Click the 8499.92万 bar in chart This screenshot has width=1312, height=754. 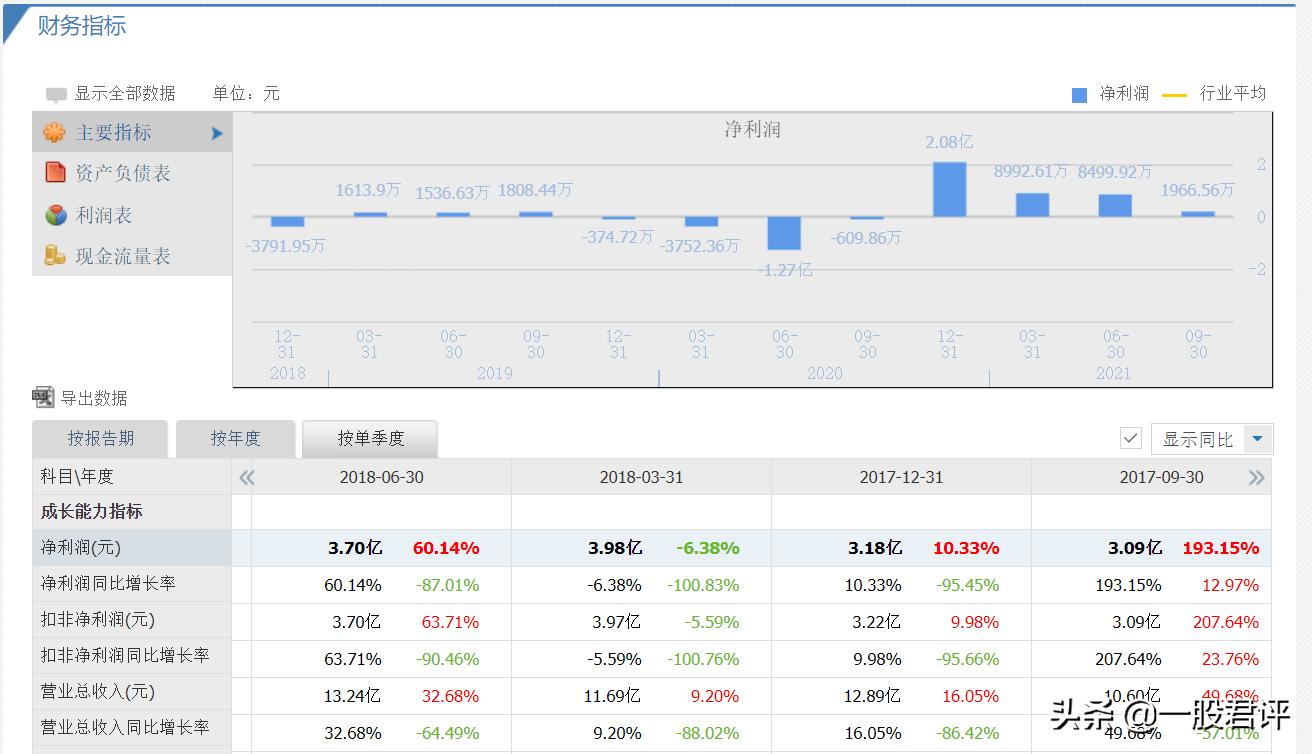(x=1115, y=205)
